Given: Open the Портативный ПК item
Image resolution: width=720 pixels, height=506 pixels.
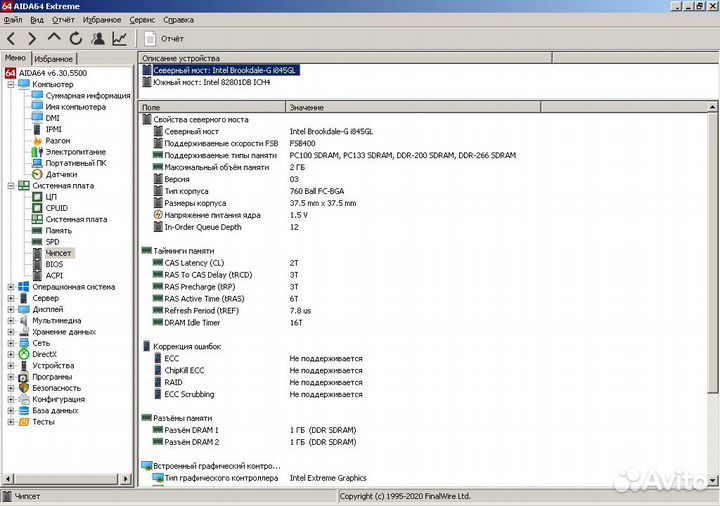Looking at the screenshot, I should point(75,163).
